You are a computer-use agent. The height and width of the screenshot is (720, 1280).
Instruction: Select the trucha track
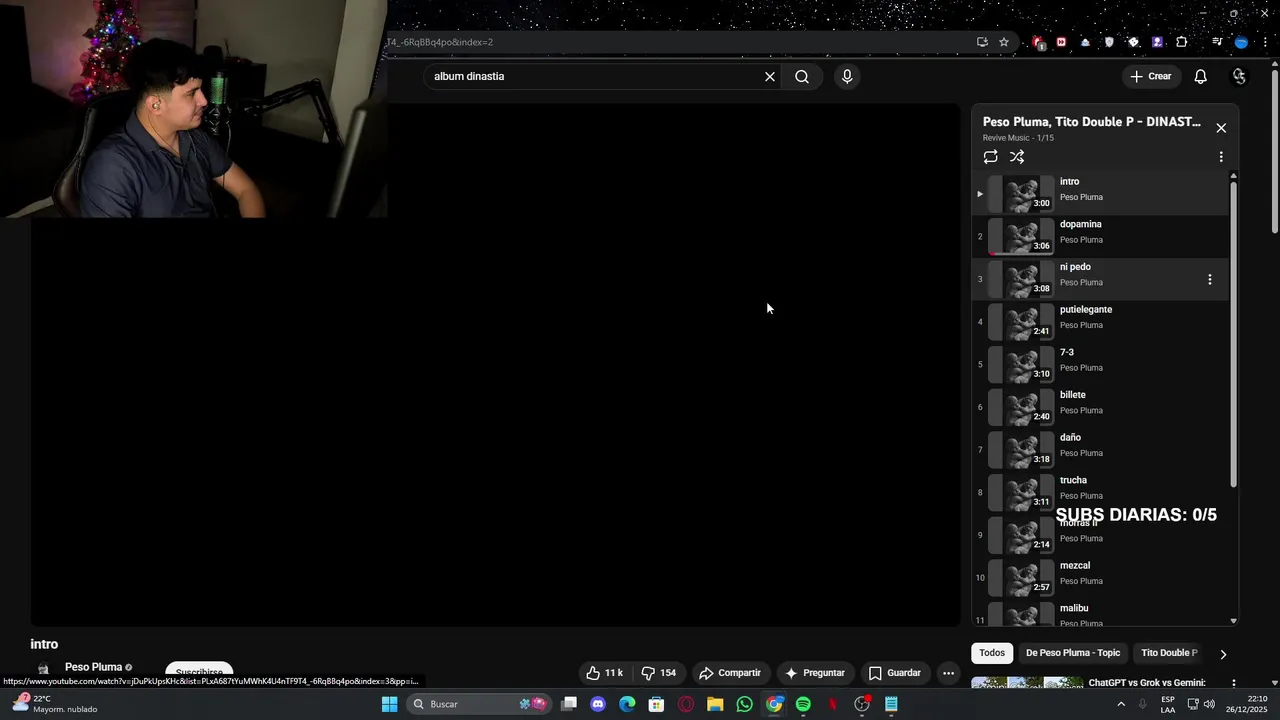click(x=1101, y=493)
